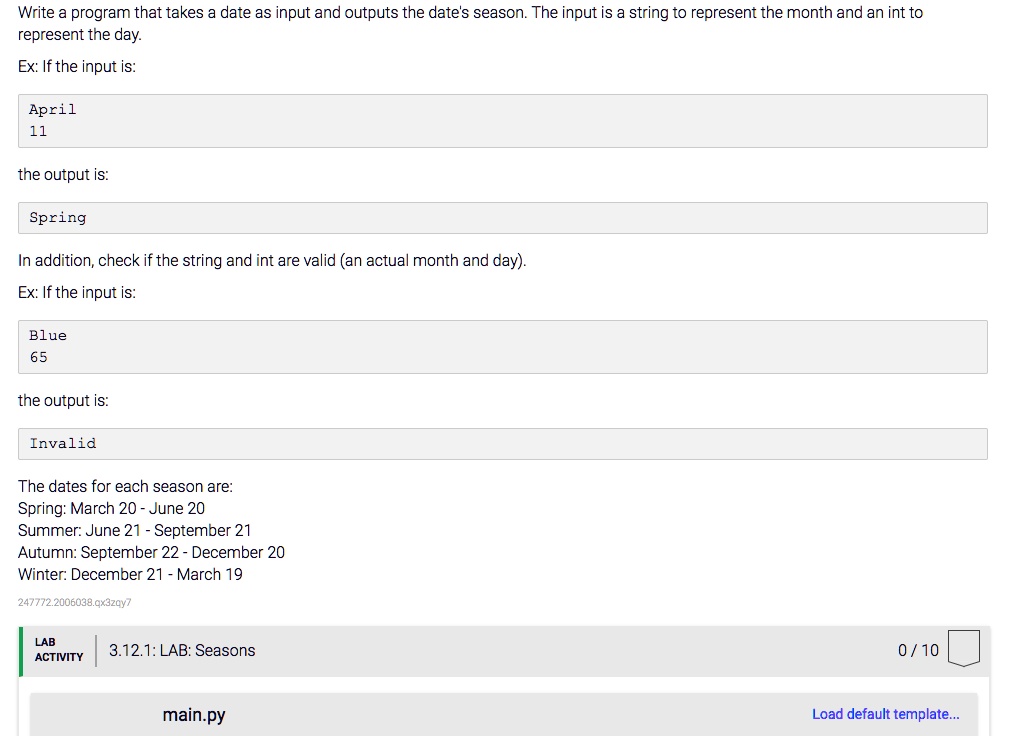Click 'The dates for each season are:' text
The width and height of the screenshot is (1022, 736).
click(125, 486)
